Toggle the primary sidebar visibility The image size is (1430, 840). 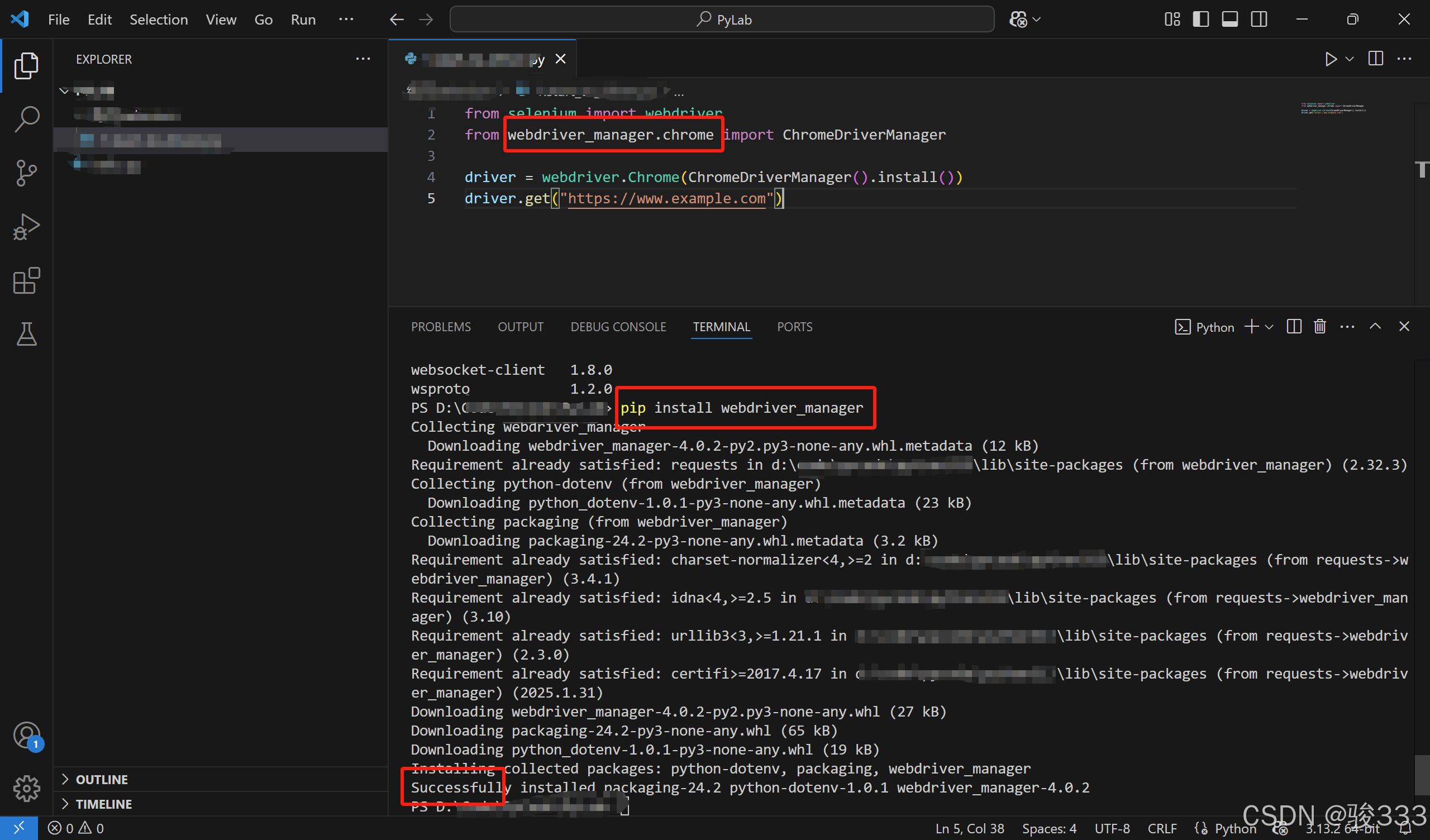[x=1200, y=19]
